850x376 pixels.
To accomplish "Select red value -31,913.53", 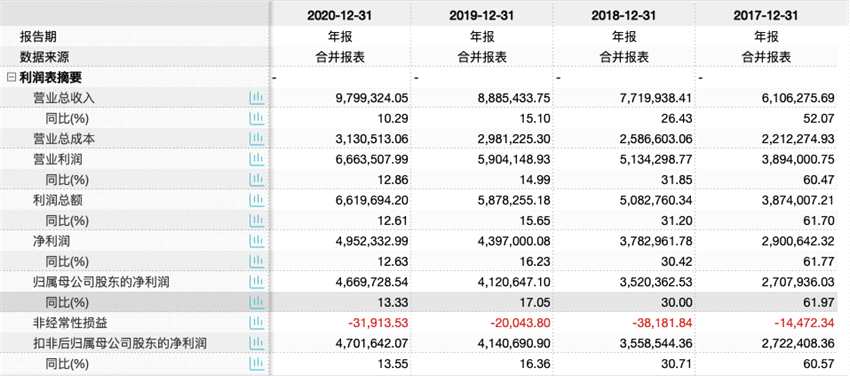I will click(x=378, y=322).
